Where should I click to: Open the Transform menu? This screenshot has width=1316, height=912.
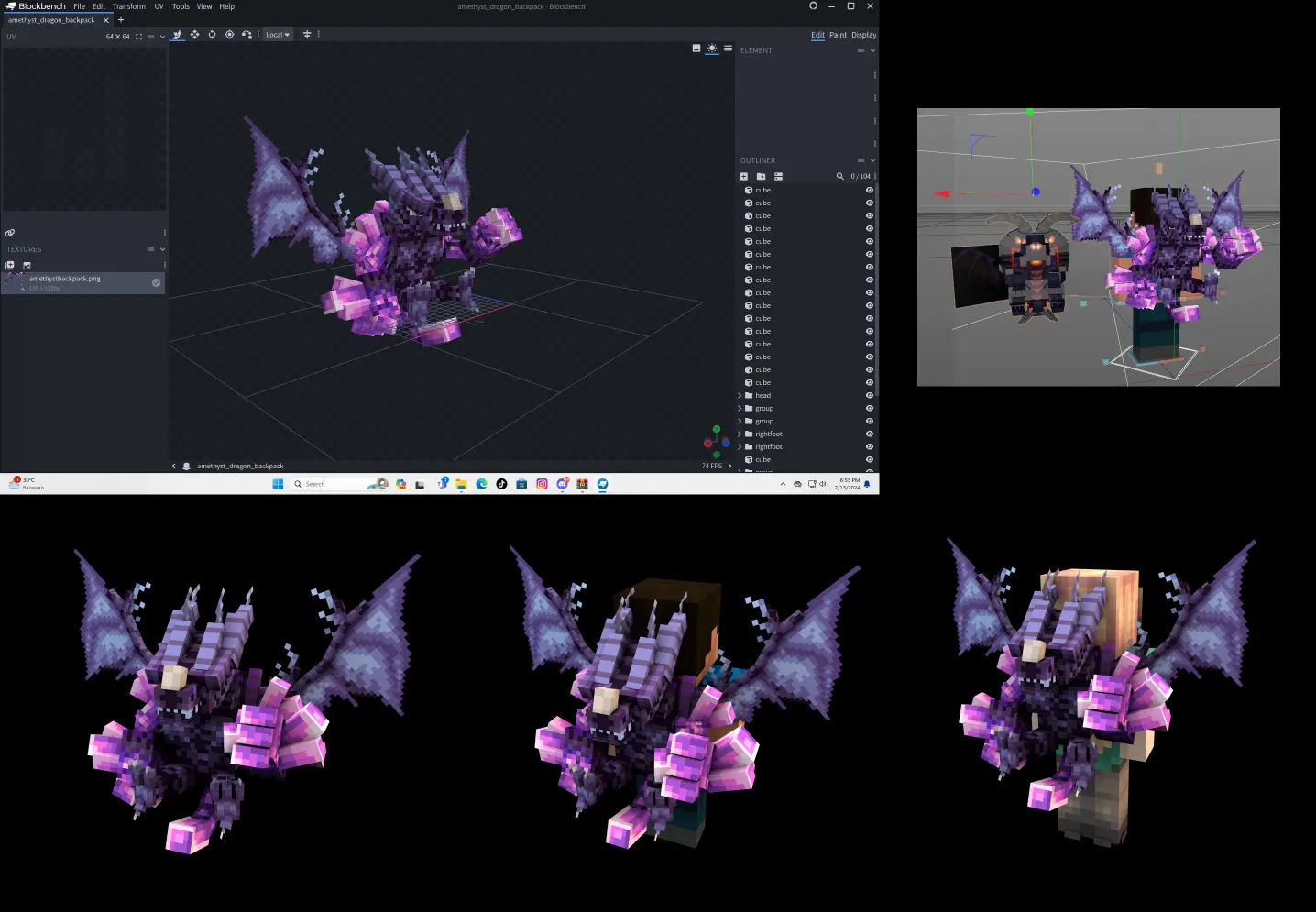[129, 6]
